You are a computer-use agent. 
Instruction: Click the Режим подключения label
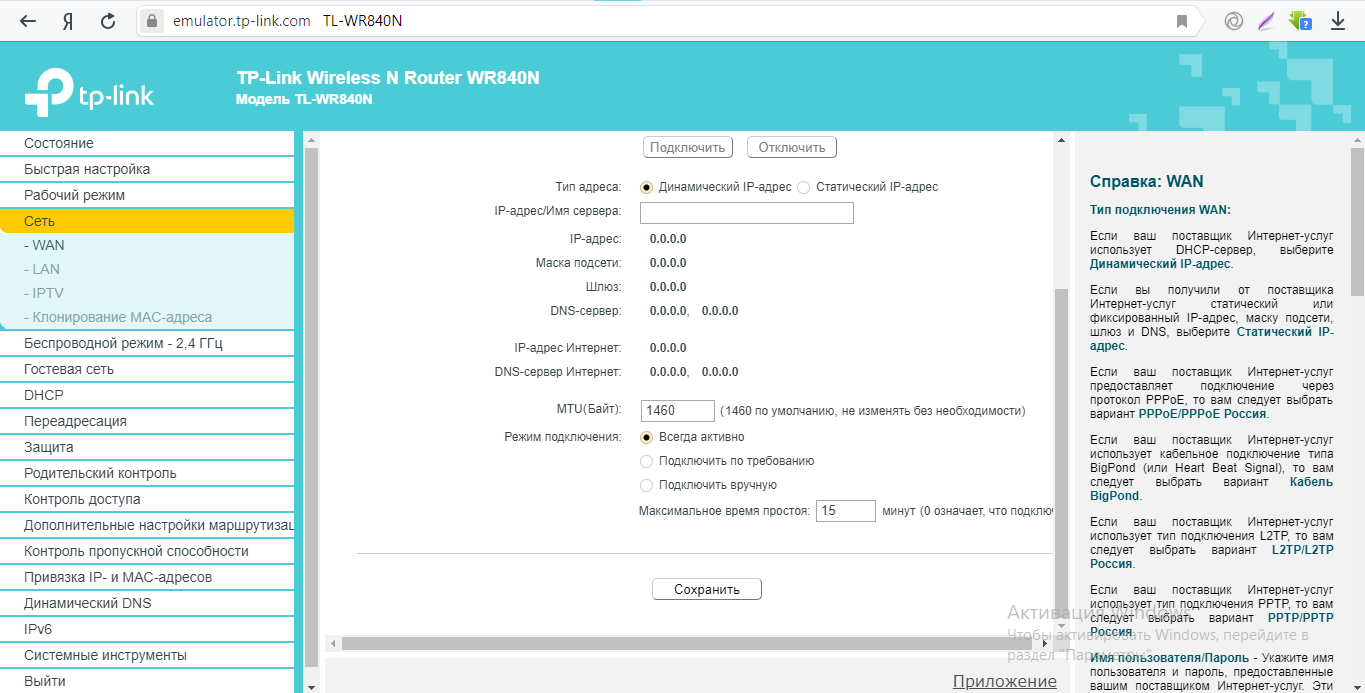pos(562,437)
